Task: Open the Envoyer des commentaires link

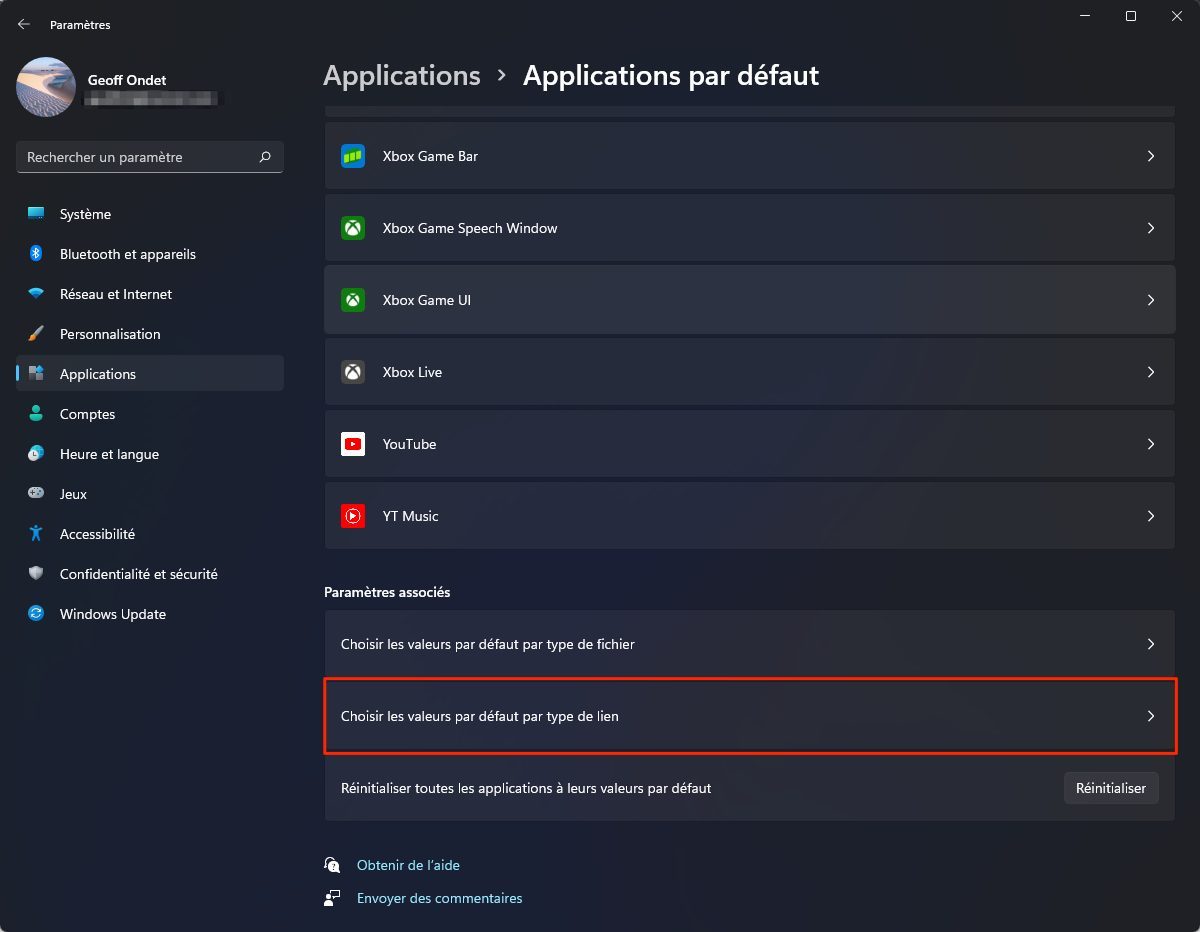Action: (440, 898)
